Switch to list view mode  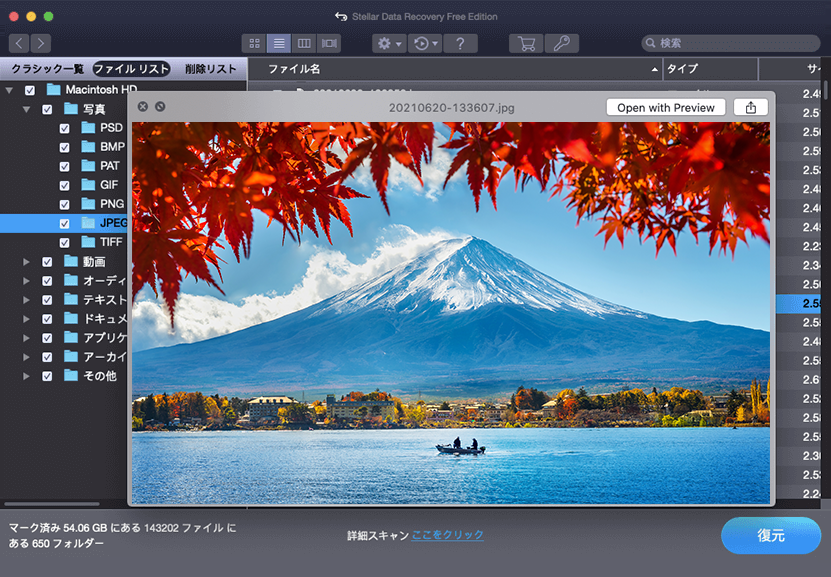279,44
